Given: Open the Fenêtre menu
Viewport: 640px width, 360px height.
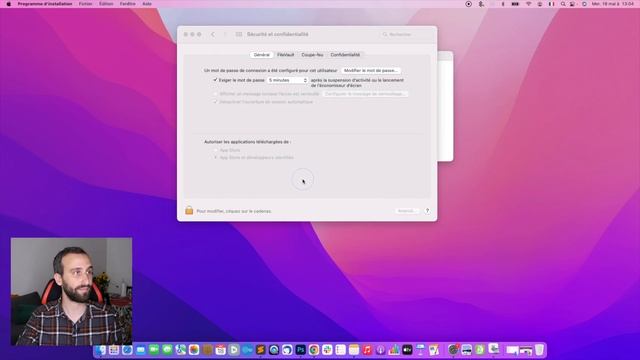Looking at the screenshot, I should point(128,4).
